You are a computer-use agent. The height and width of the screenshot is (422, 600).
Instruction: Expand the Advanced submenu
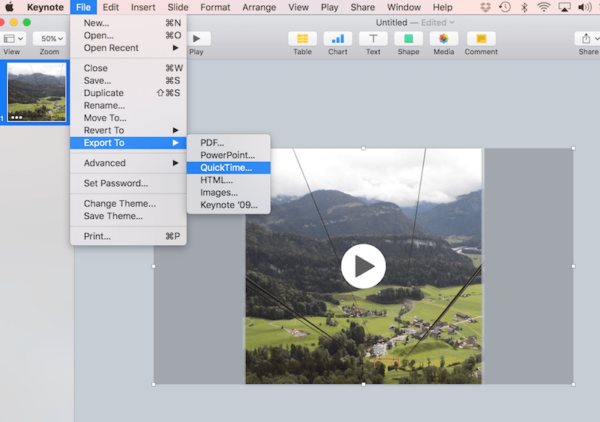click(128, 163)
